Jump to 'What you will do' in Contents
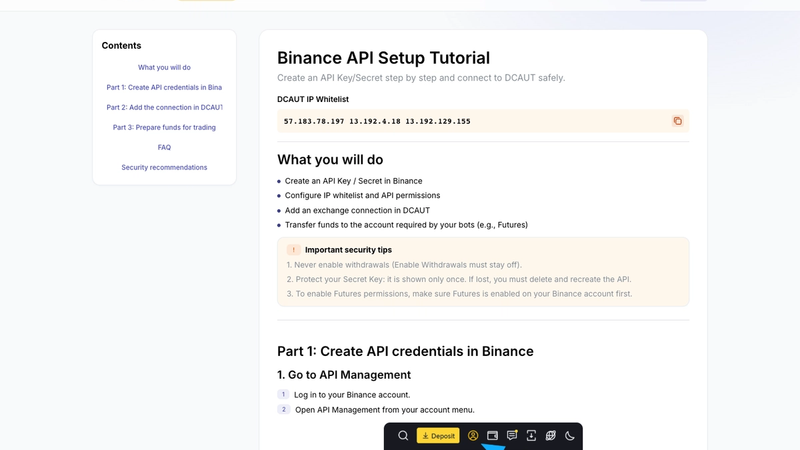The width and height of the screenshot is (800, 450). pyautogui.click(x=164, y=67)
